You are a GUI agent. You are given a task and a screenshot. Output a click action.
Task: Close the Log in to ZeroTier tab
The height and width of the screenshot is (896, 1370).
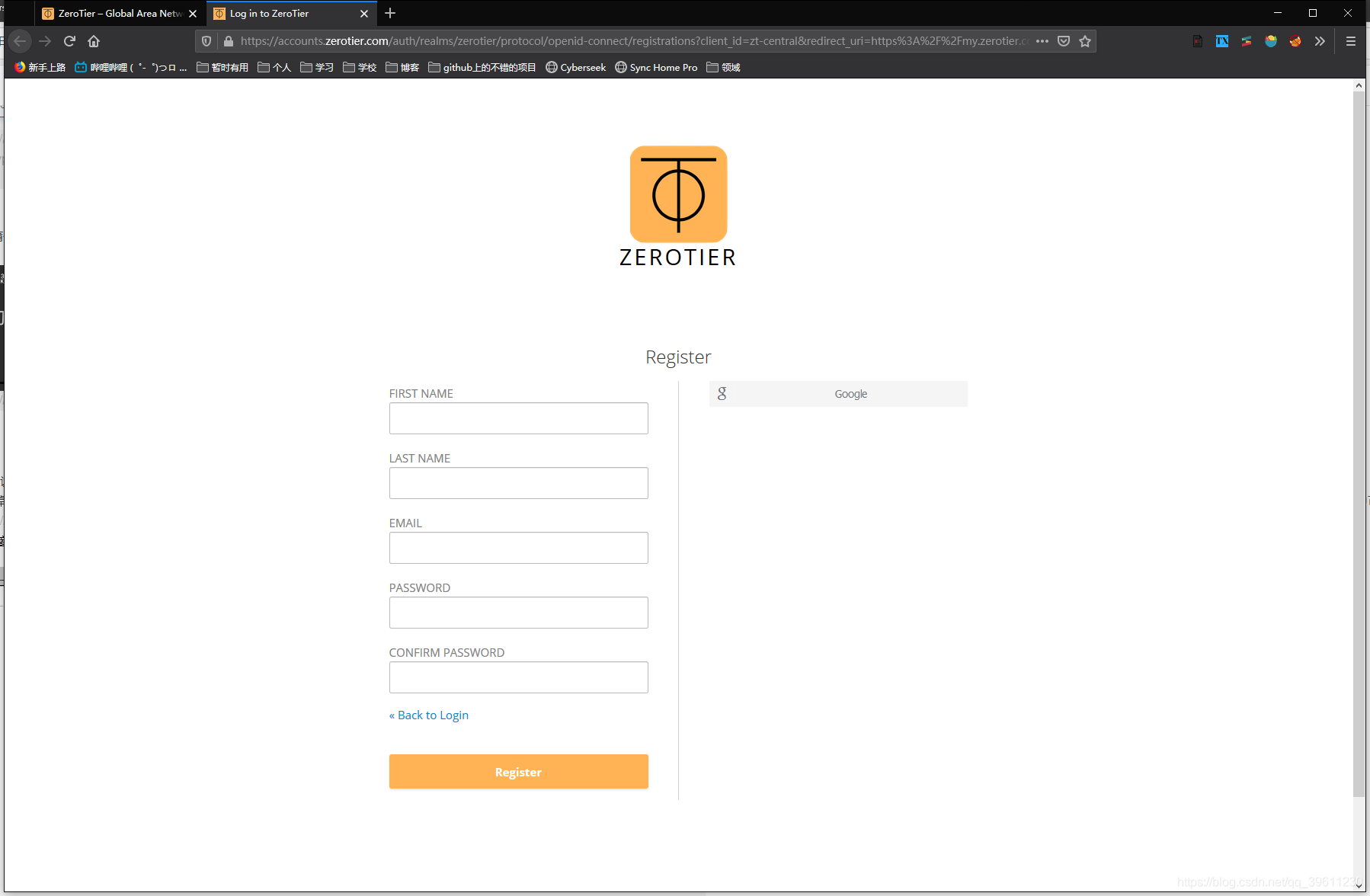pos(364,14)
